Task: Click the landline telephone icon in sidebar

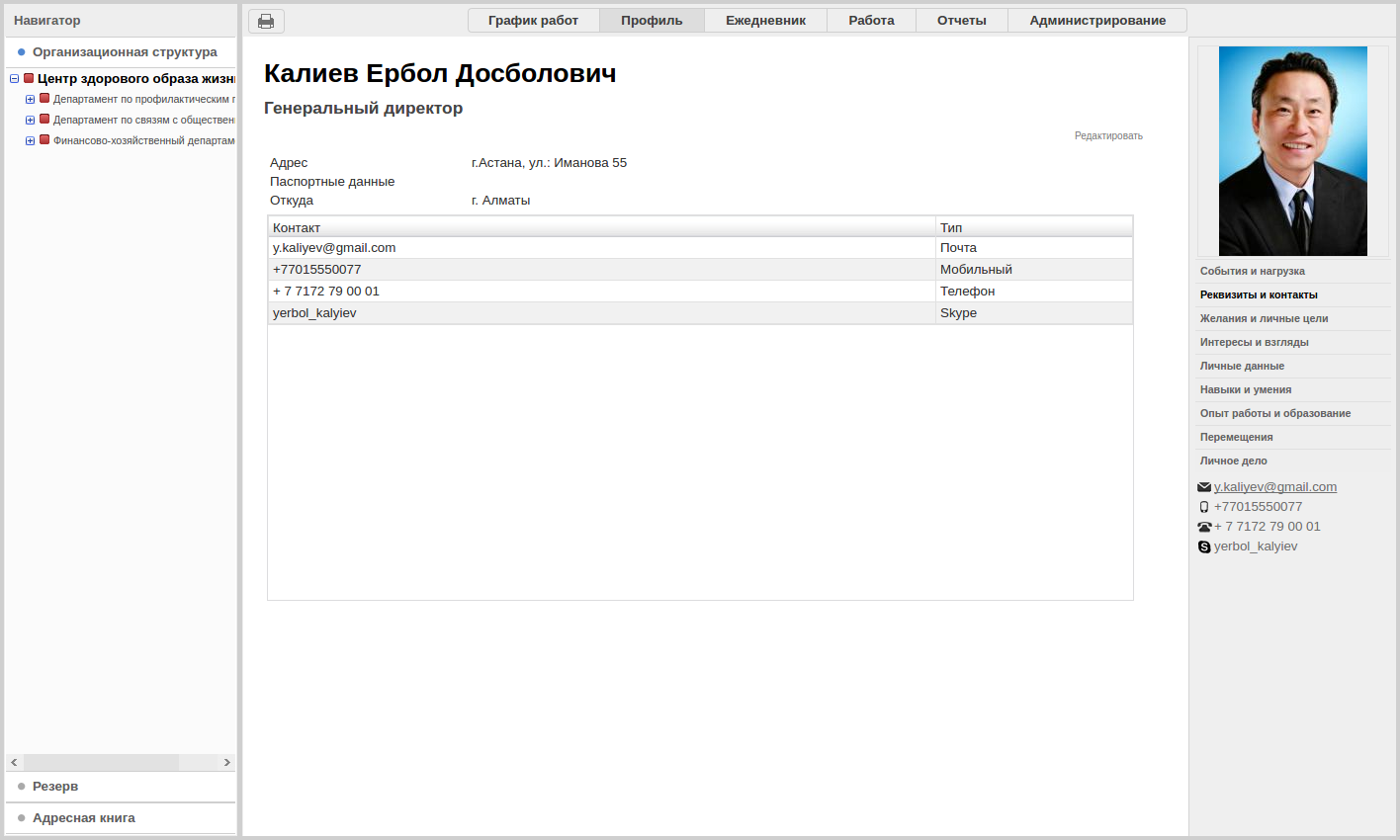Action: tap(1204, 527)
